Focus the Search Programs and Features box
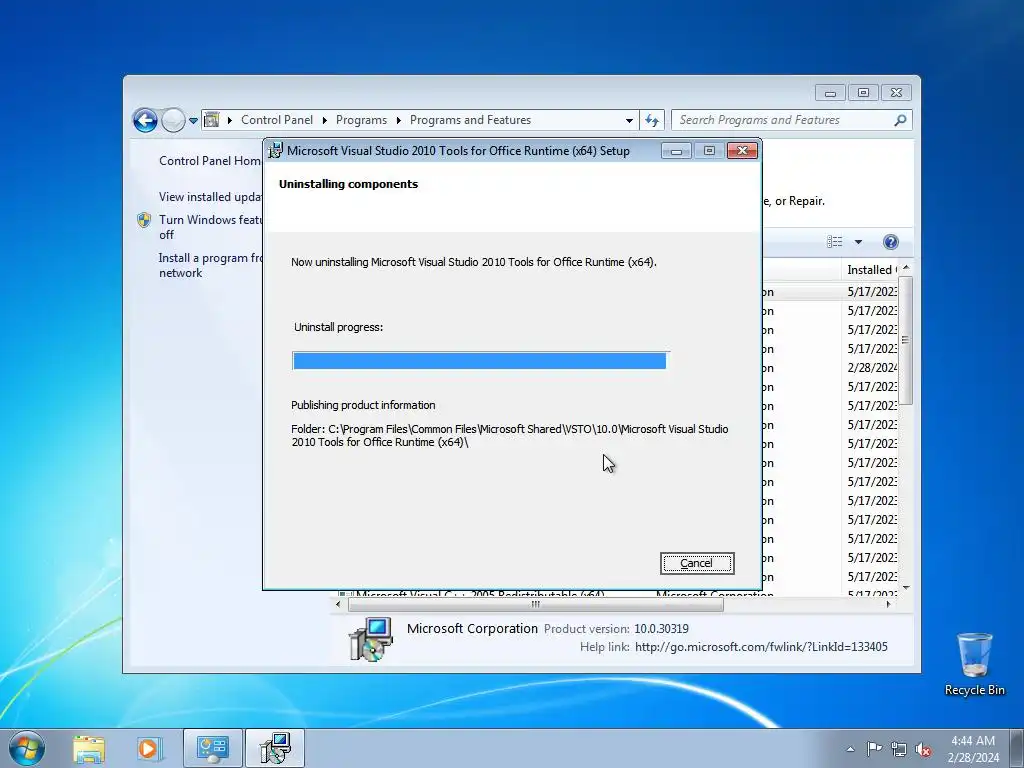 (x=784, y=120)
